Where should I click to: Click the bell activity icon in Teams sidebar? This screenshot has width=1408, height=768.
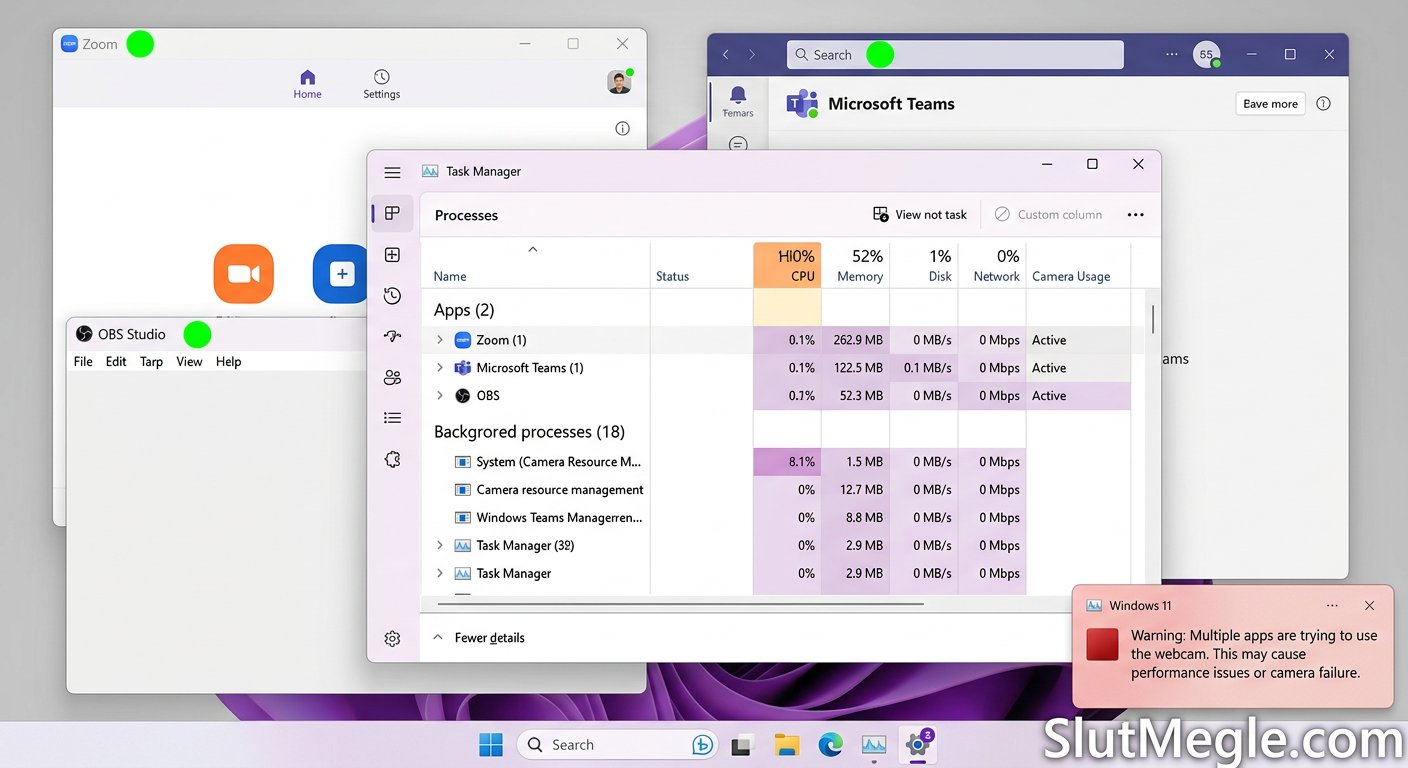[738, 95]
